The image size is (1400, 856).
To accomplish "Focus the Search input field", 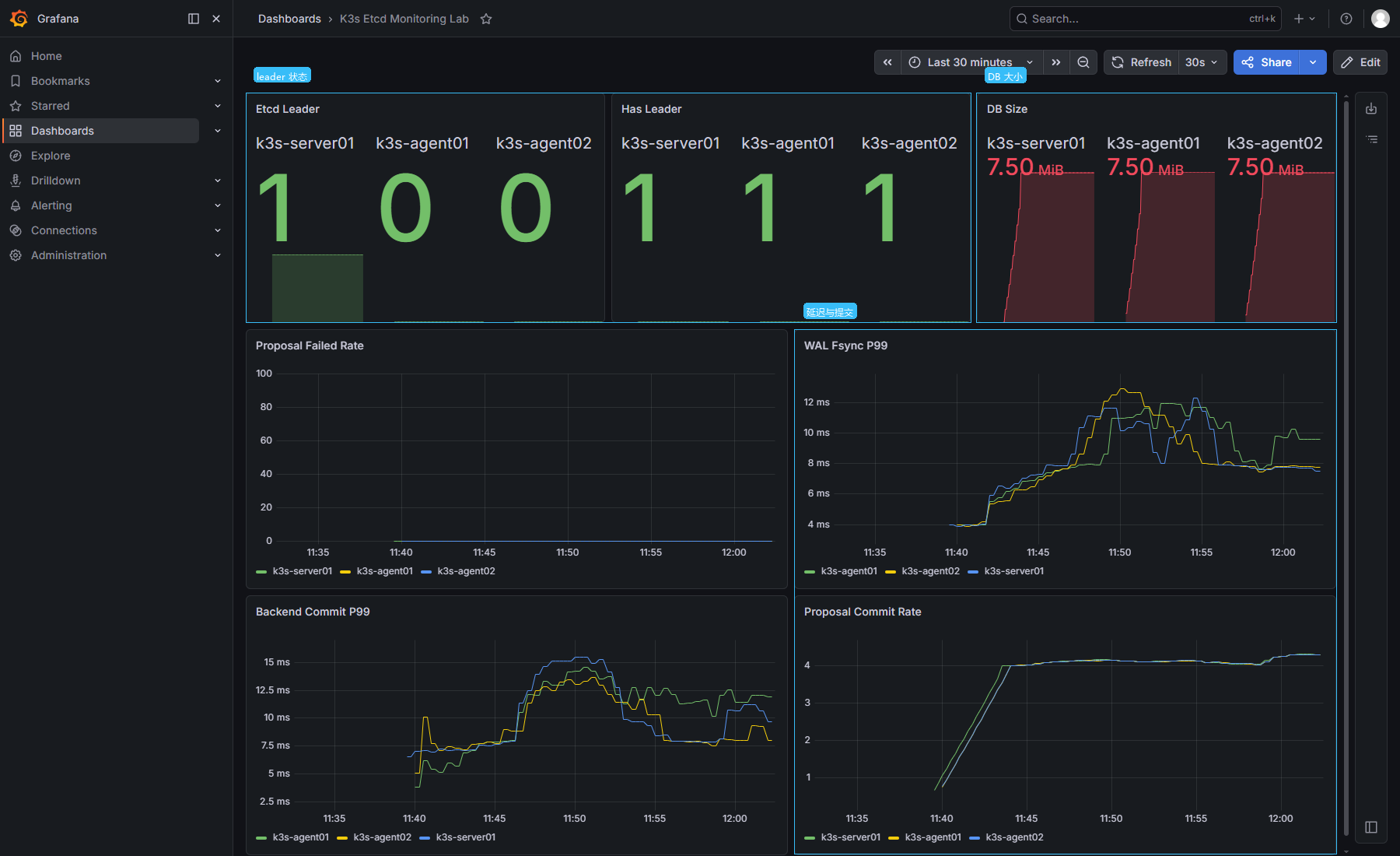I will click(1145, 19).
